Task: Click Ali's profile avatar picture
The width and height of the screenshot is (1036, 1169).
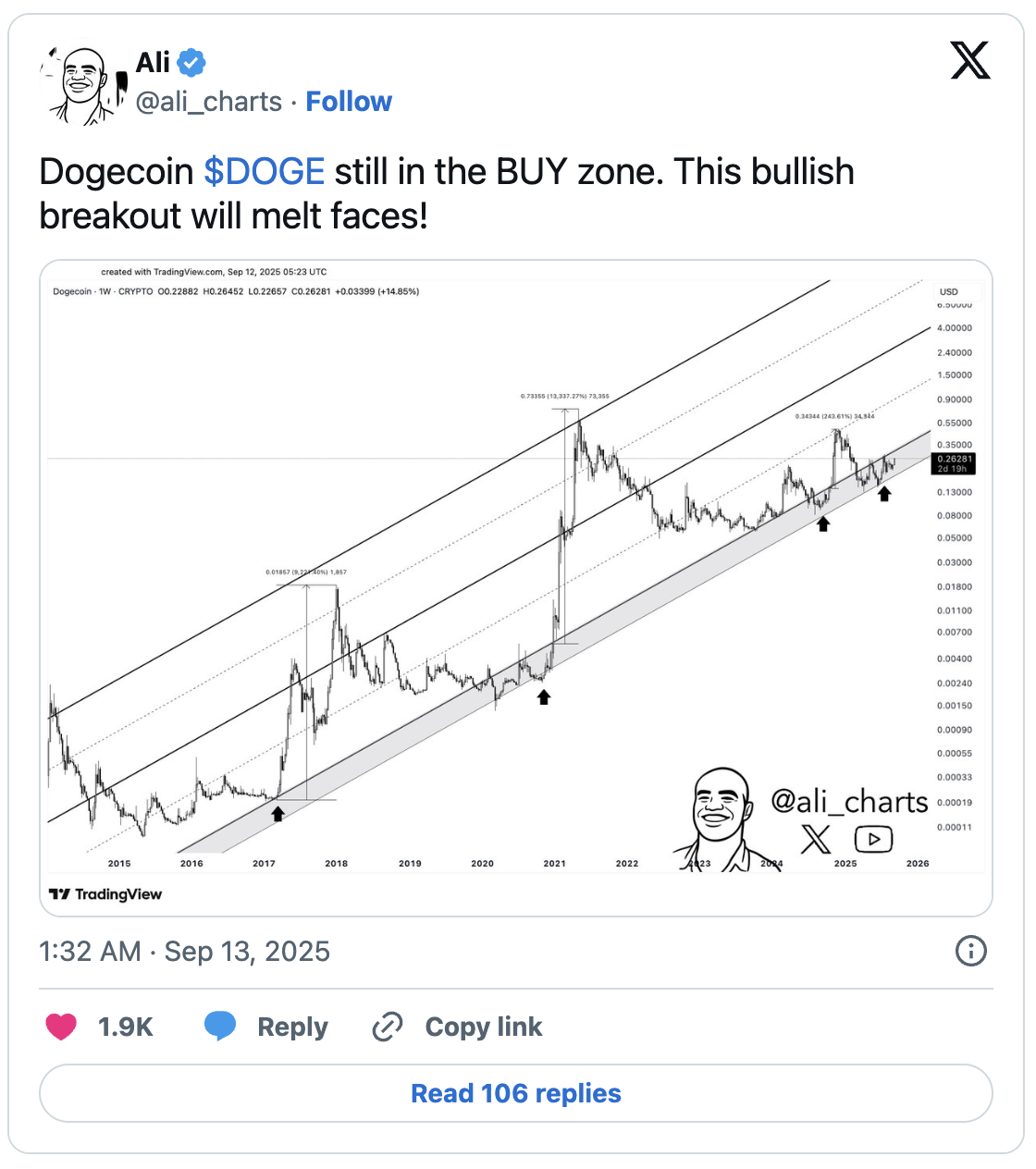Action: 83,84
